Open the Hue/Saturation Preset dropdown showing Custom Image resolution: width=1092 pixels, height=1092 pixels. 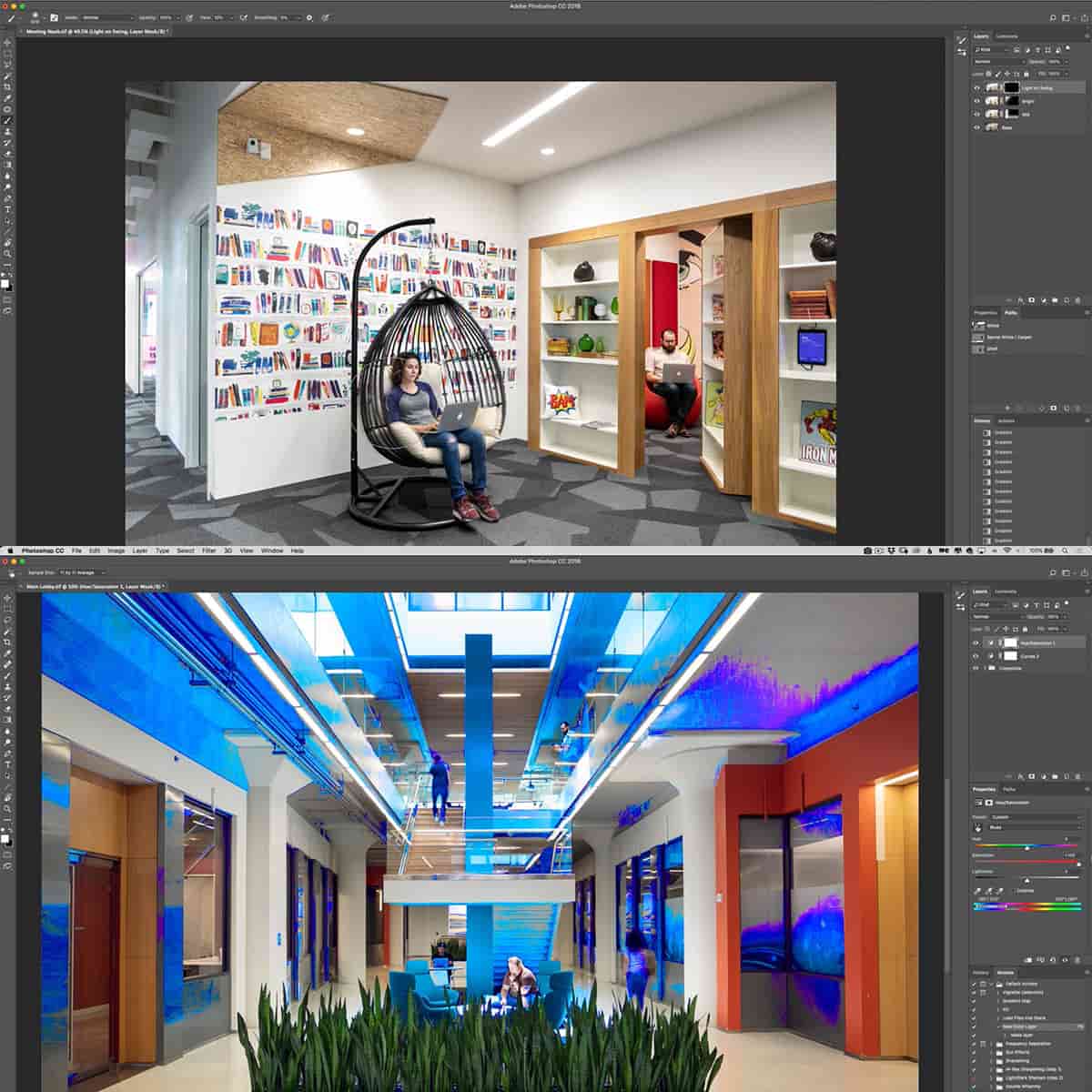(x=1035, y=817)
